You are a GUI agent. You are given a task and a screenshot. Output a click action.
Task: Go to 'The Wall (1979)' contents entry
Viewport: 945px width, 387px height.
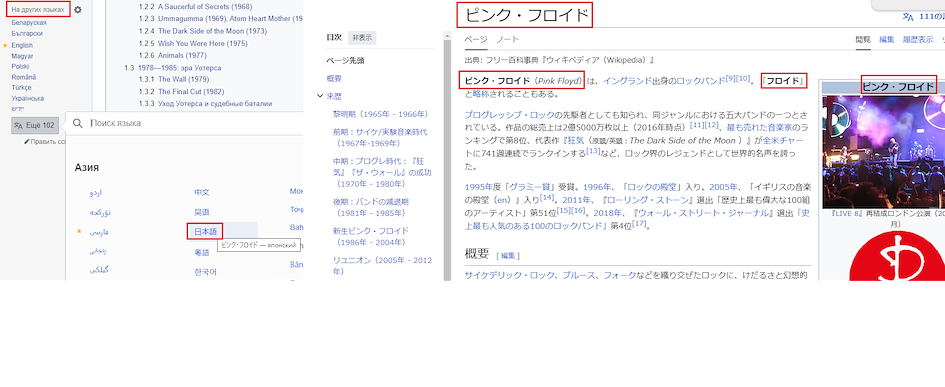click(184, 80)
